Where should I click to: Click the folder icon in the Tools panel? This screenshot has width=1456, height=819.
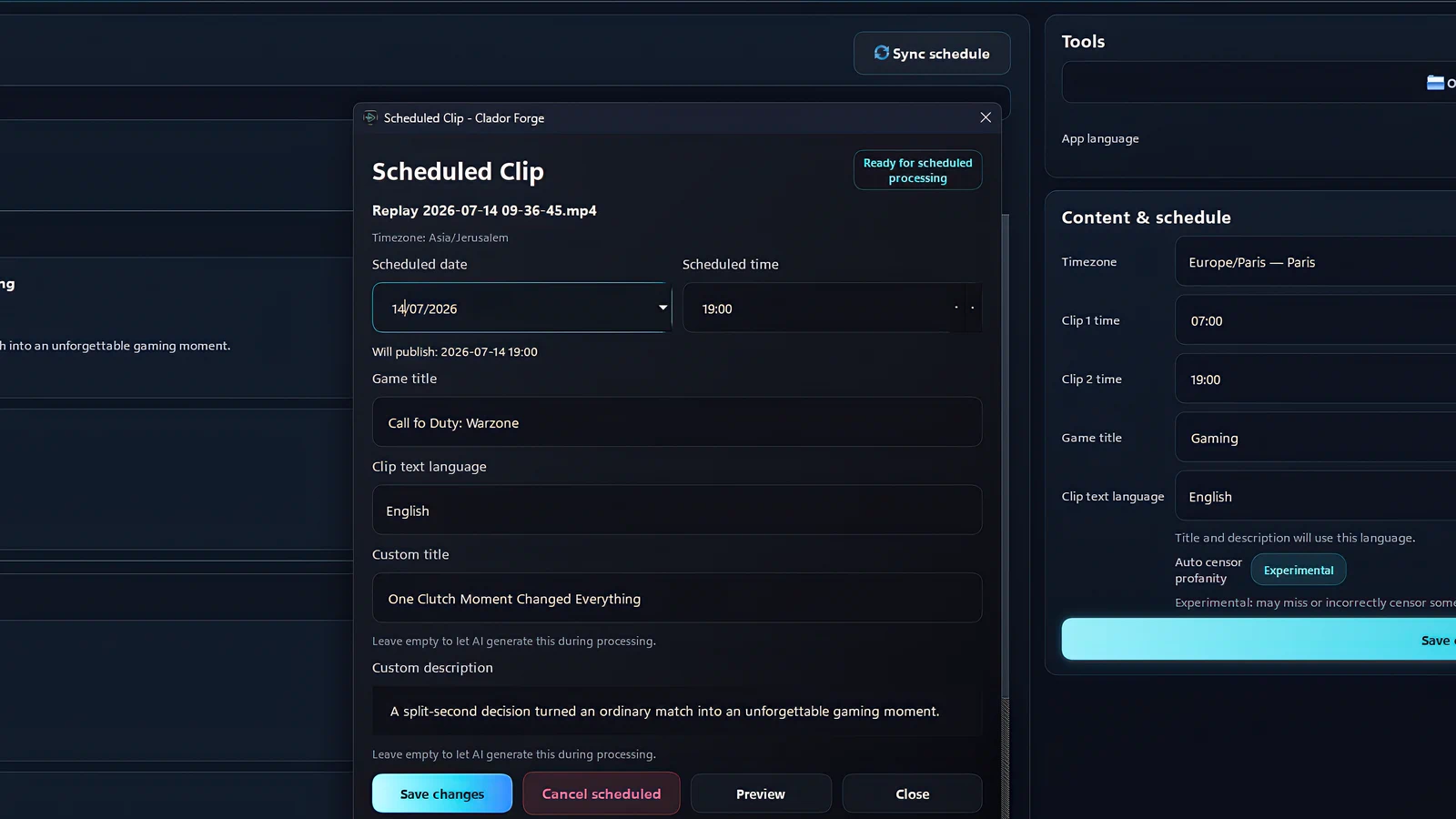1435,83
